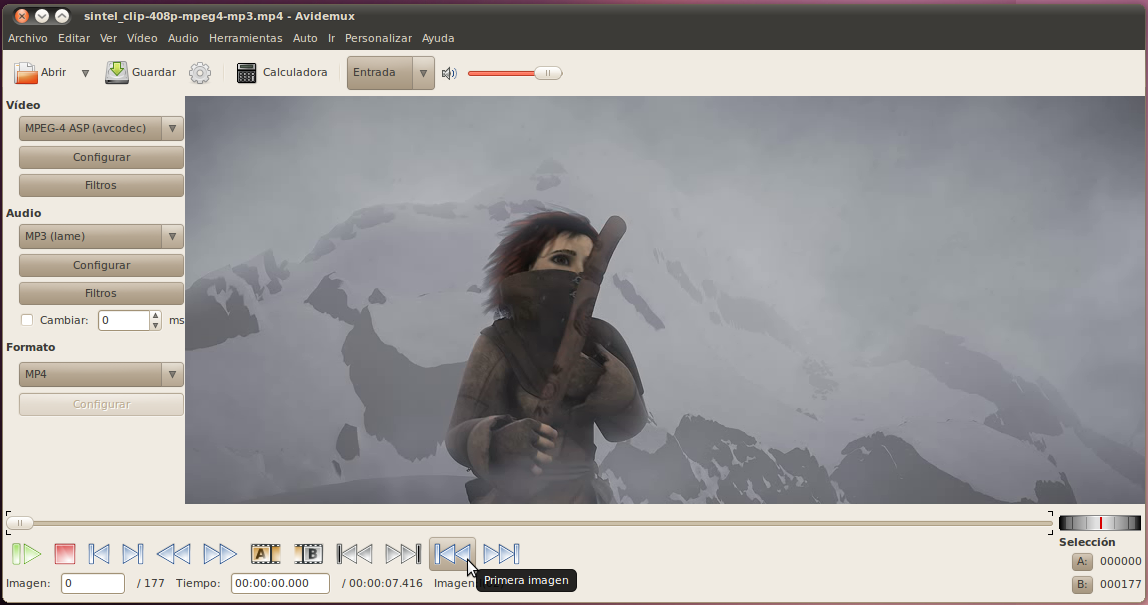Open the Entrada preview mode dropdown
Screen dimensions: 1148x605
(391, 73)
